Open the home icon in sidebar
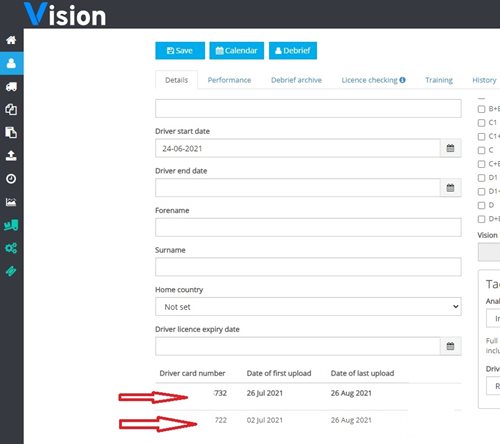500x444 pixels. [x=11, y=40]
